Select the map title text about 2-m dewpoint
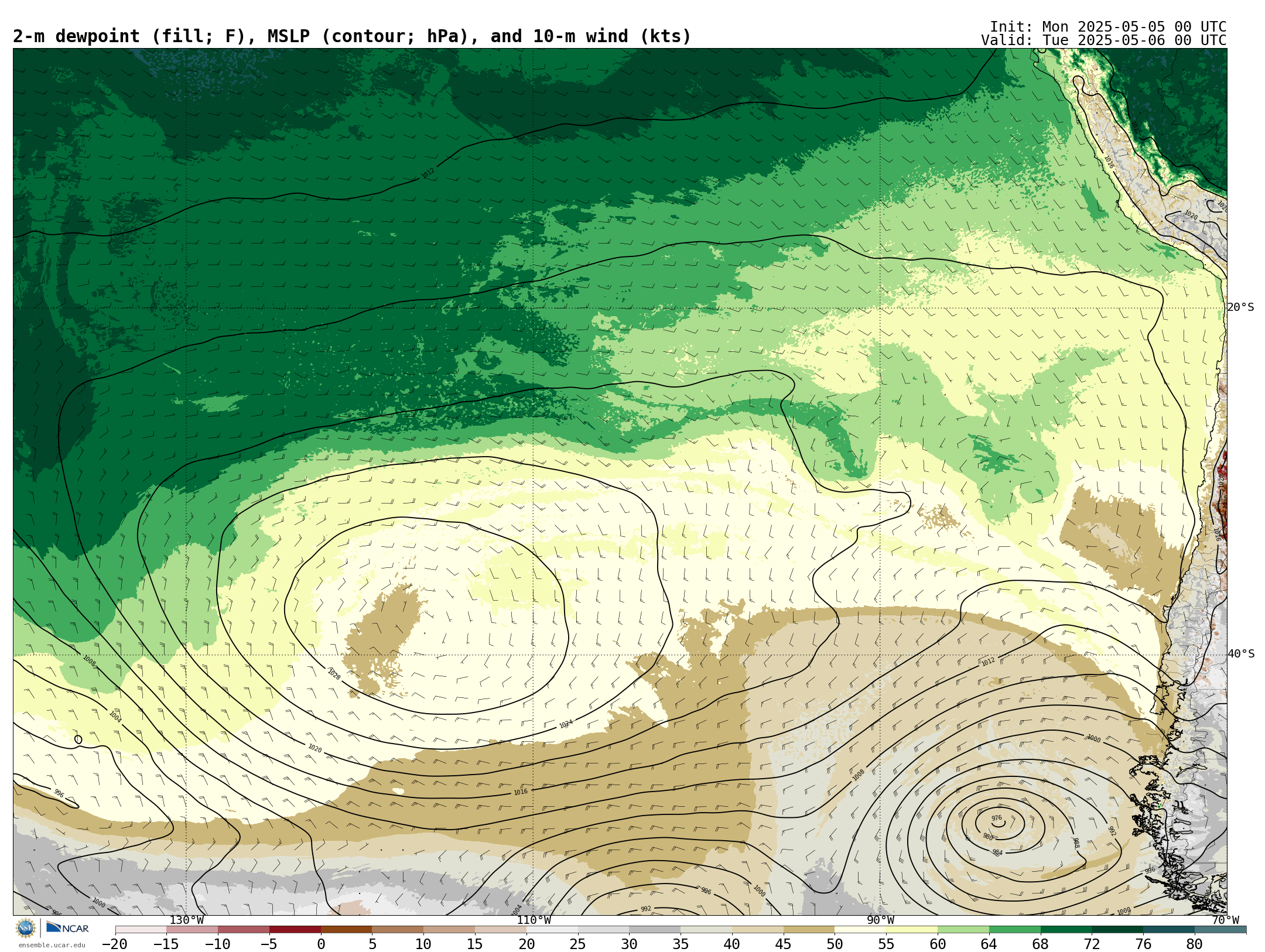The height and width of the screenshot is (952, 1265). [x=352, y=36]
